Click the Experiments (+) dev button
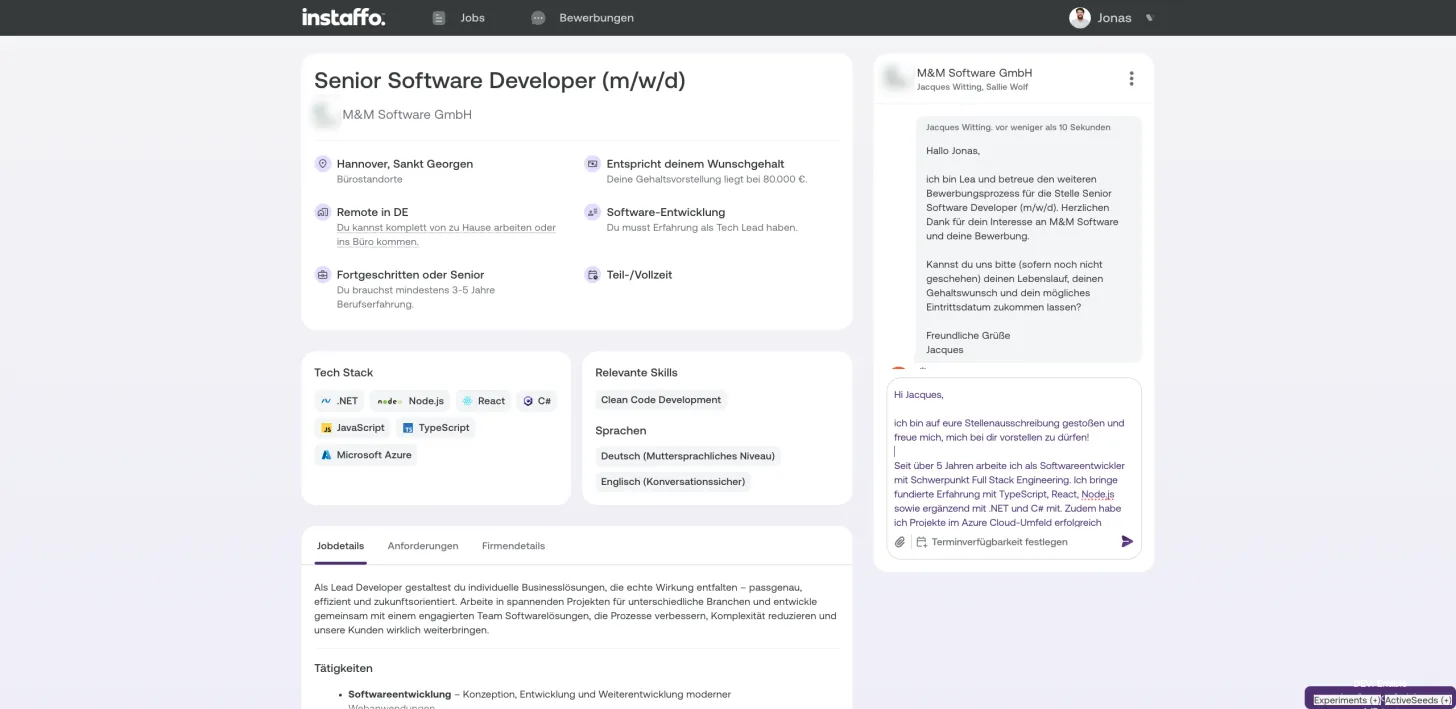 tap(1347, 700)
